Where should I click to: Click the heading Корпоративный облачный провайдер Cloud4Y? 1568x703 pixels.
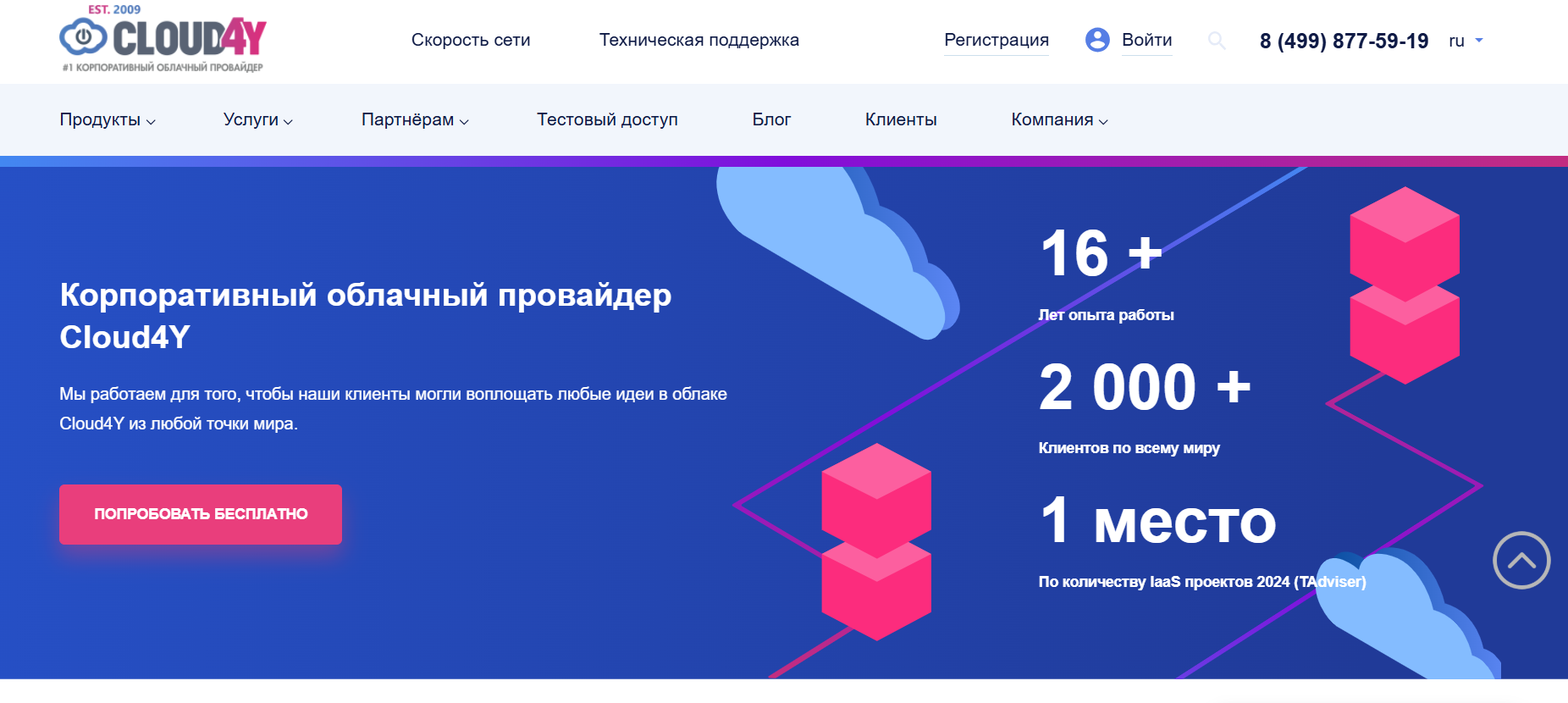point(366,316)
